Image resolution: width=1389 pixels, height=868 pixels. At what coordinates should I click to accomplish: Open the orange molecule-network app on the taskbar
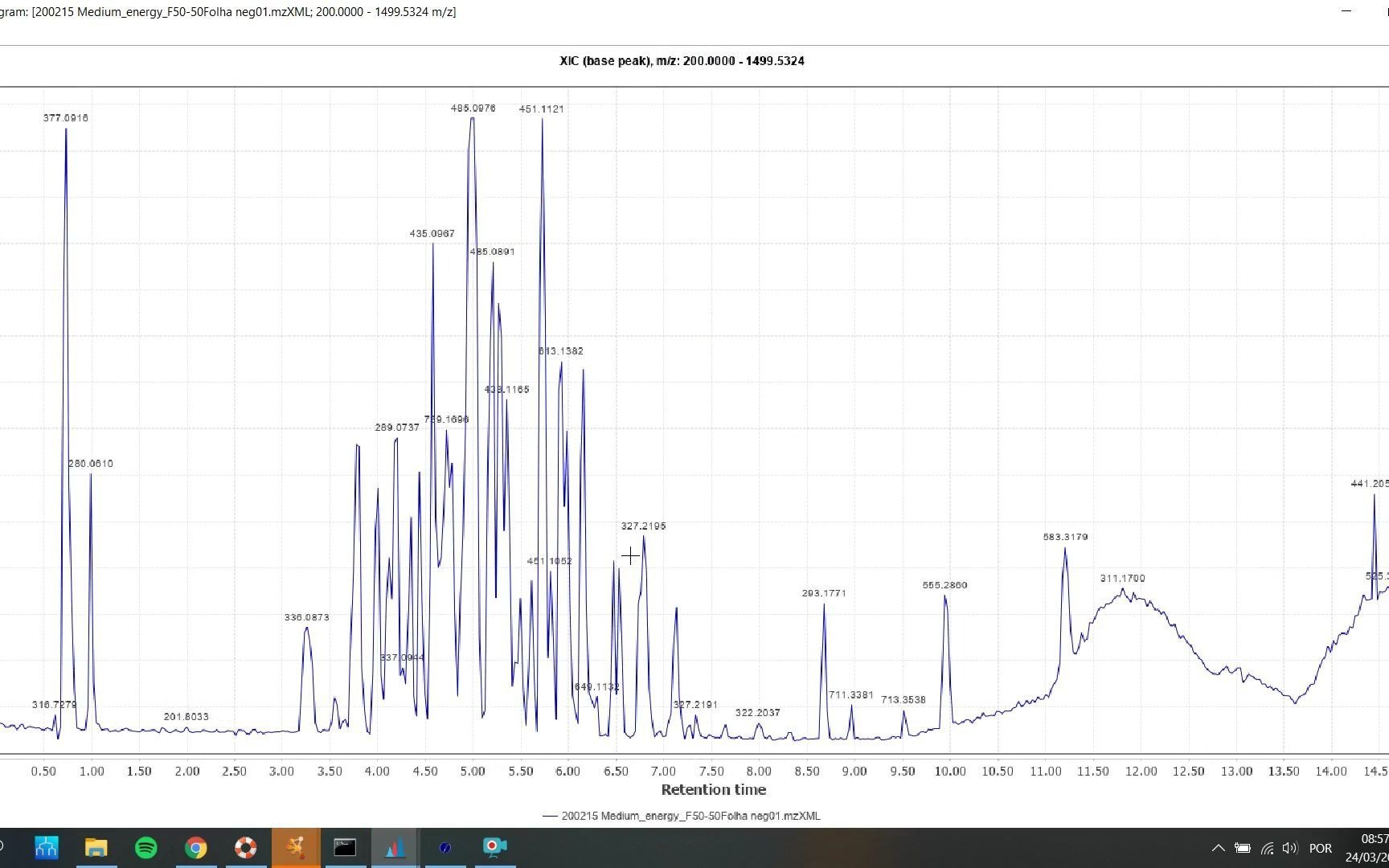pos(295,848)
